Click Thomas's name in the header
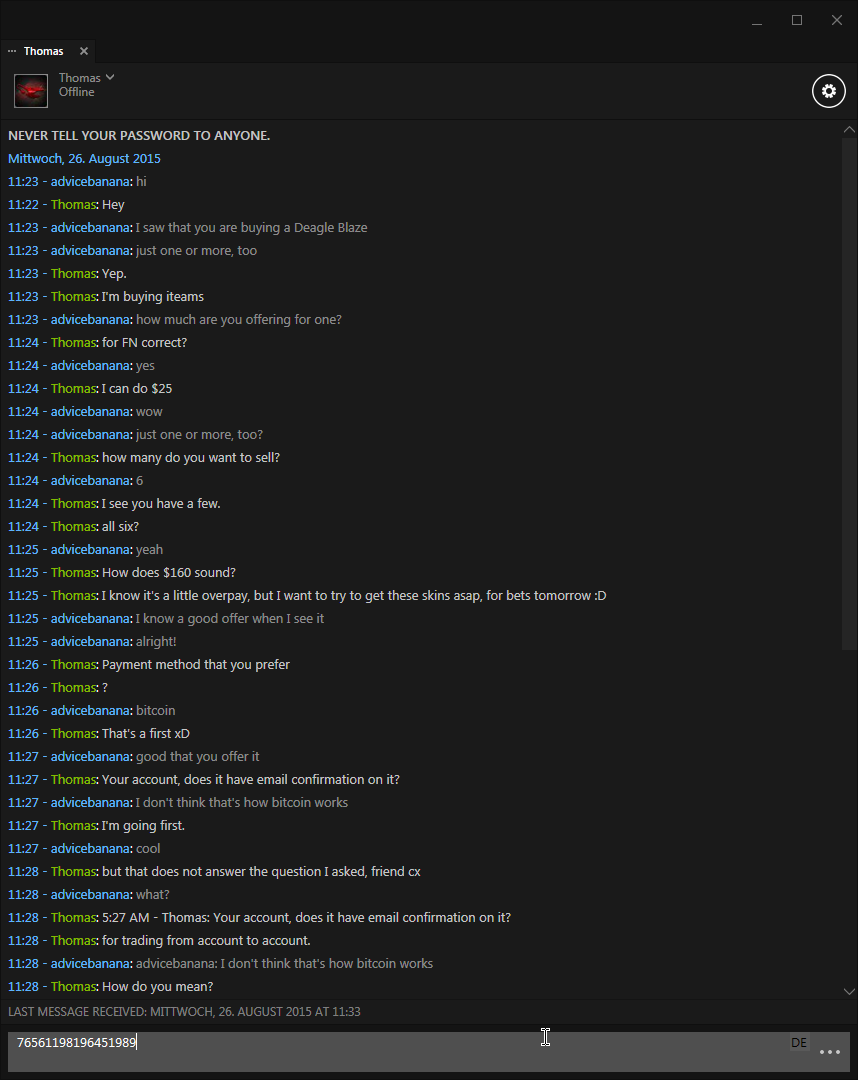 coord(80,78)
